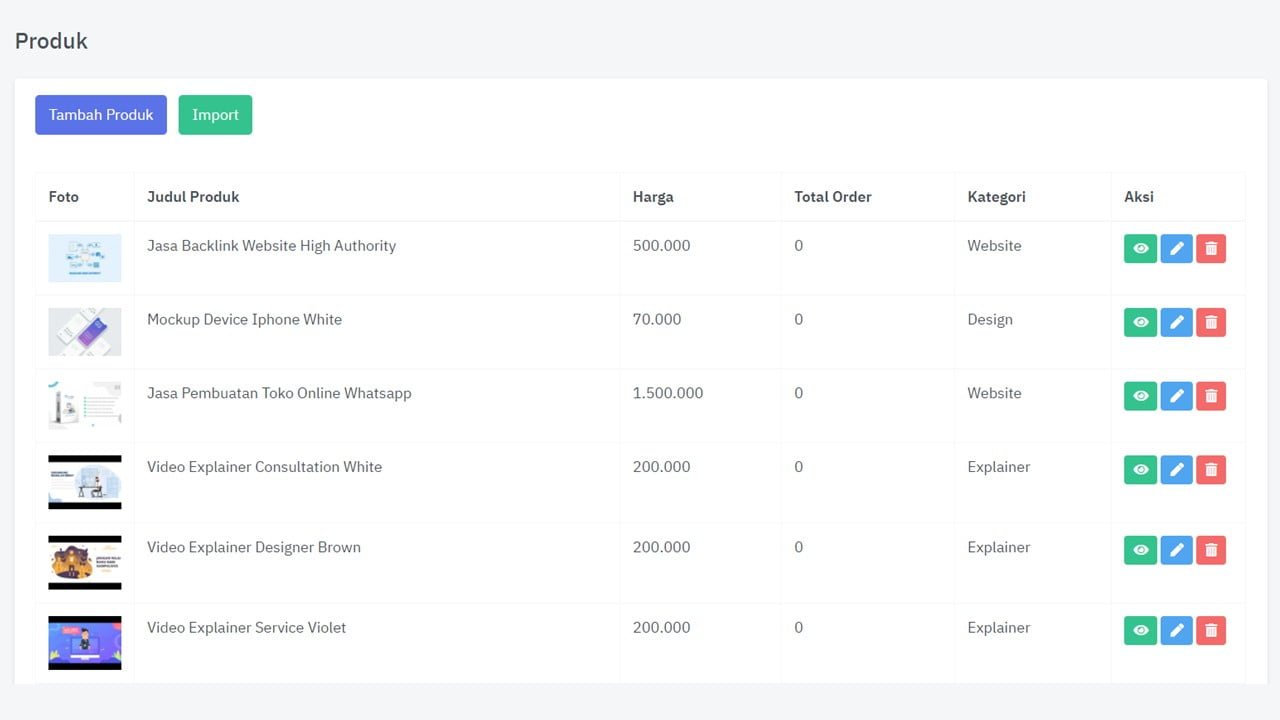Viewport: 1280px width, 720px height.
Task: Edit Video Explainer Consultation White product
Action: tap(1176, 470)
